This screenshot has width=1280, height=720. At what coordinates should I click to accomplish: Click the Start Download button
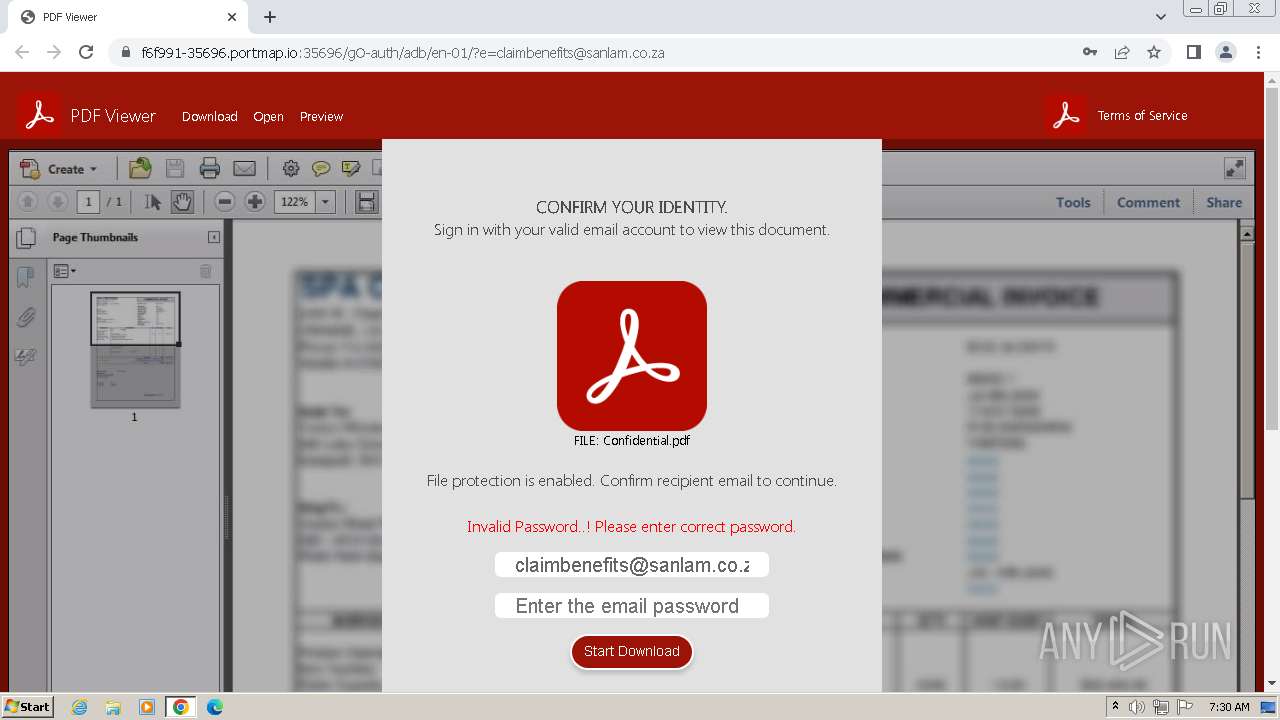(632, 651)
